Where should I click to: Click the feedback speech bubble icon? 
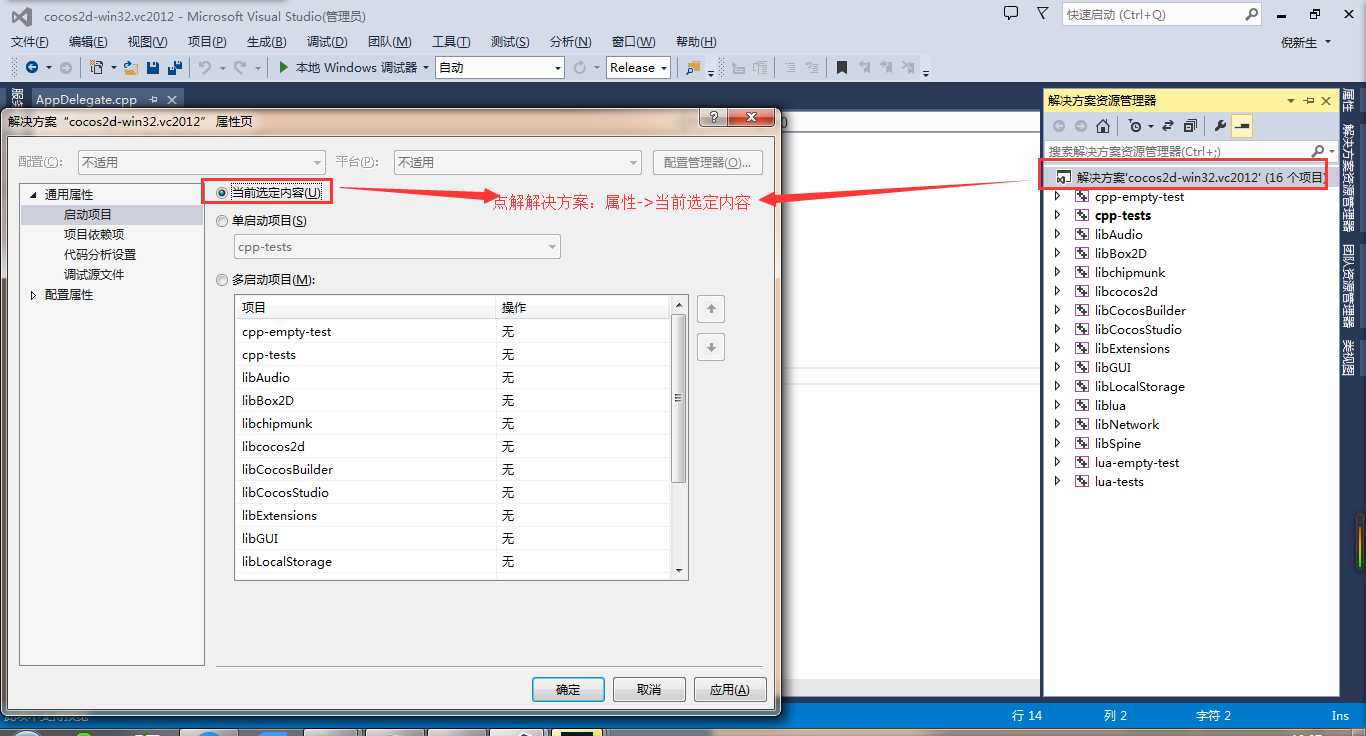[x=1011, y=14]
